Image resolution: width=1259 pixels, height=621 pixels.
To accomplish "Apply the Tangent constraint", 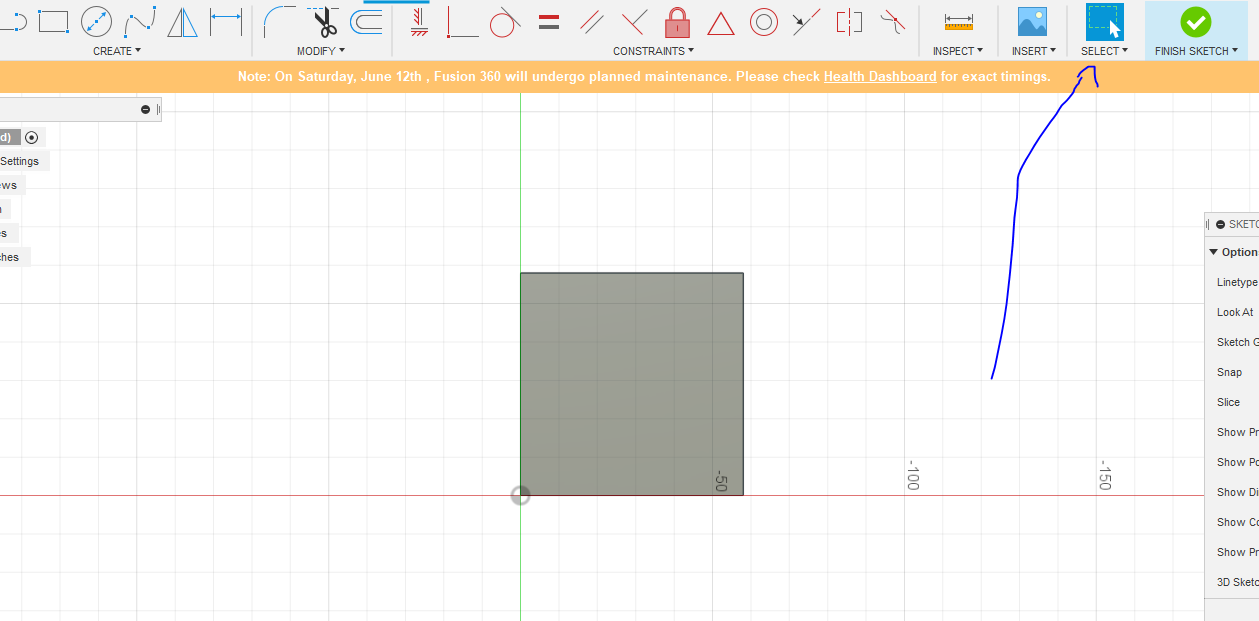I will coord(505,21).
